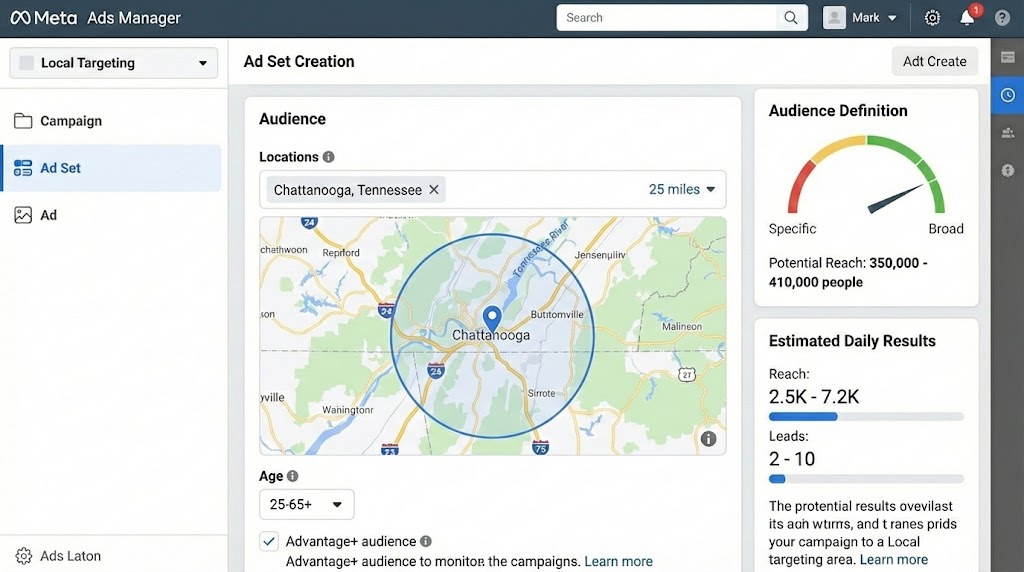Click the Audience Definition gauge

pos(866,175)
